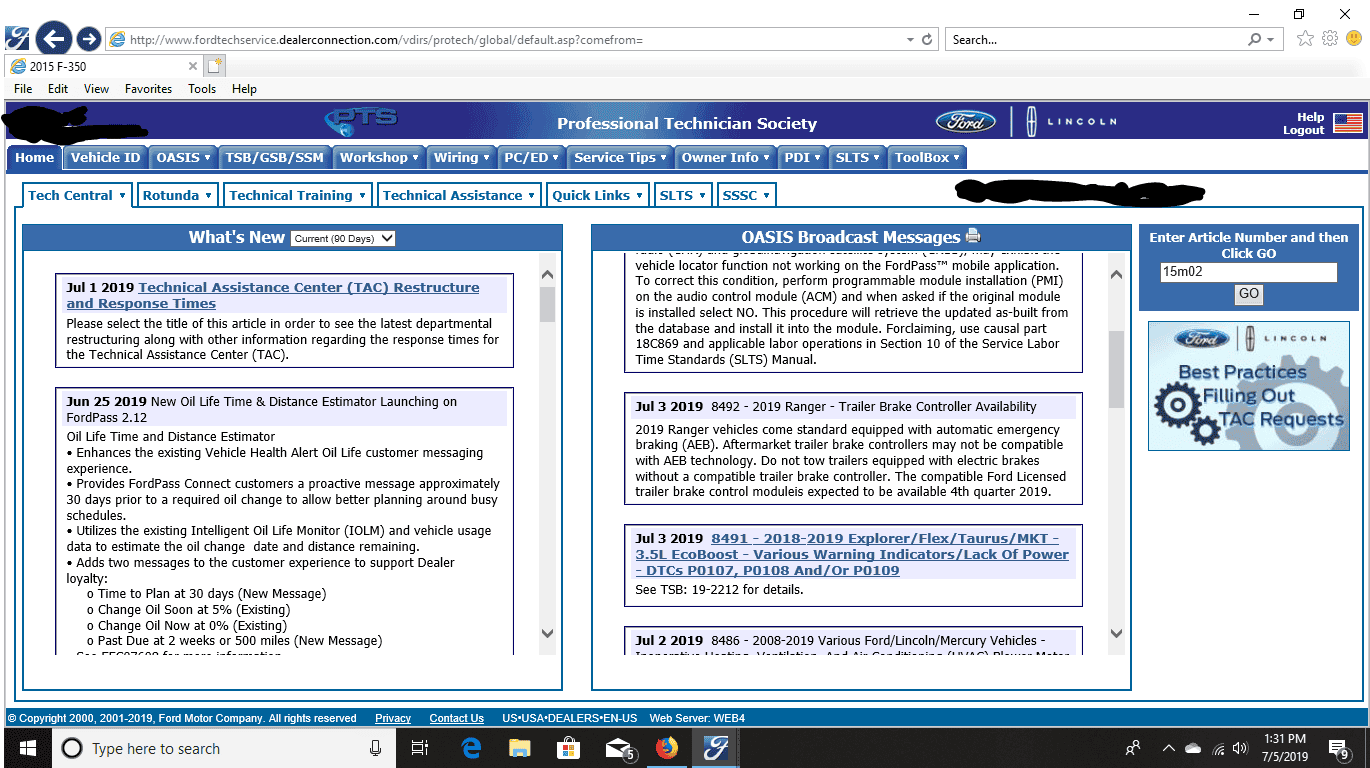Open browser Tools gear icon
Viewport: 1370px width, 768px height.
(1330, 39)
